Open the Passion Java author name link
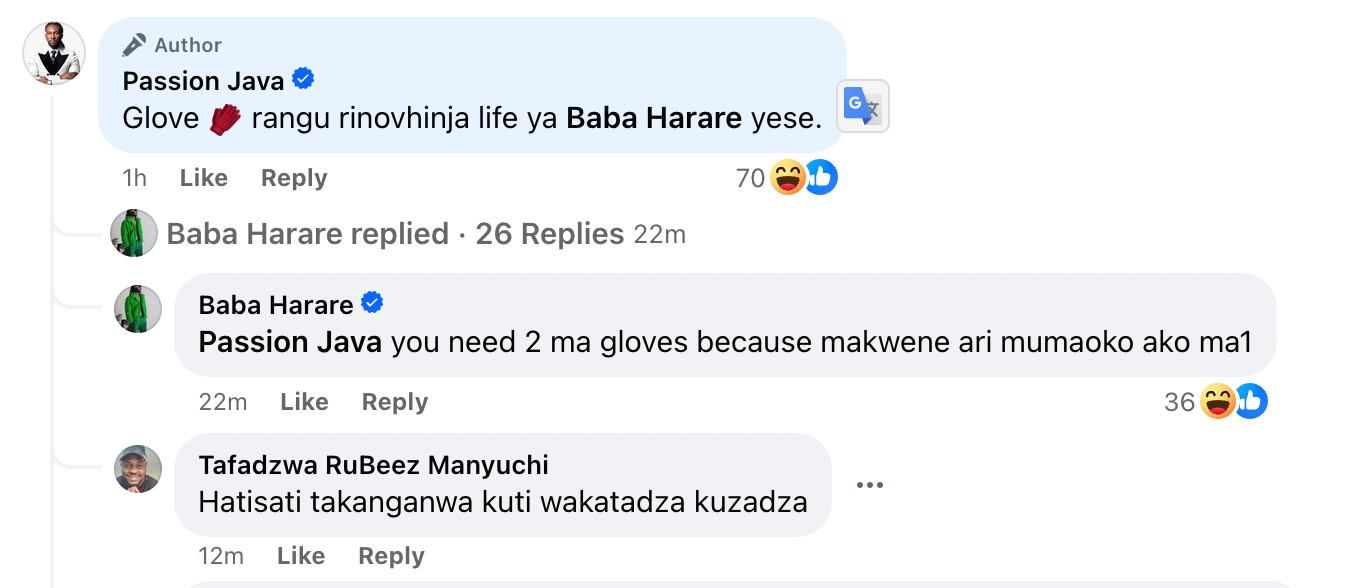1372x588 pixels. 204,80
